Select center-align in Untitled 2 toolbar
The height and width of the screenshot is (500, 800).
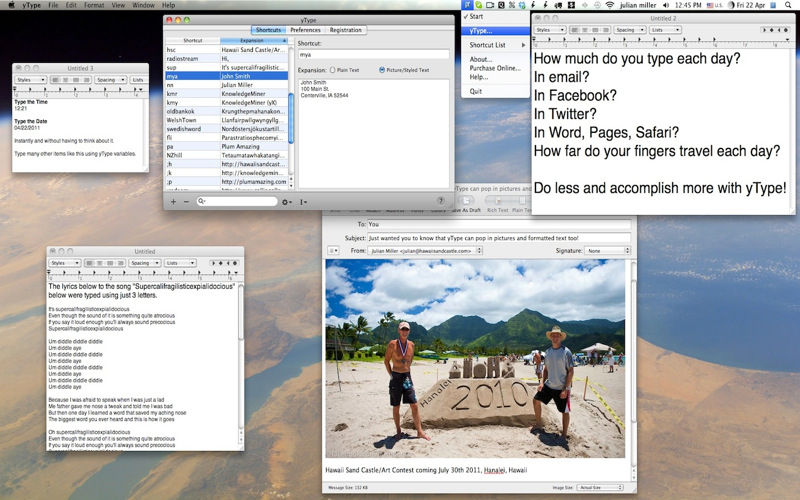click(585, 30)
